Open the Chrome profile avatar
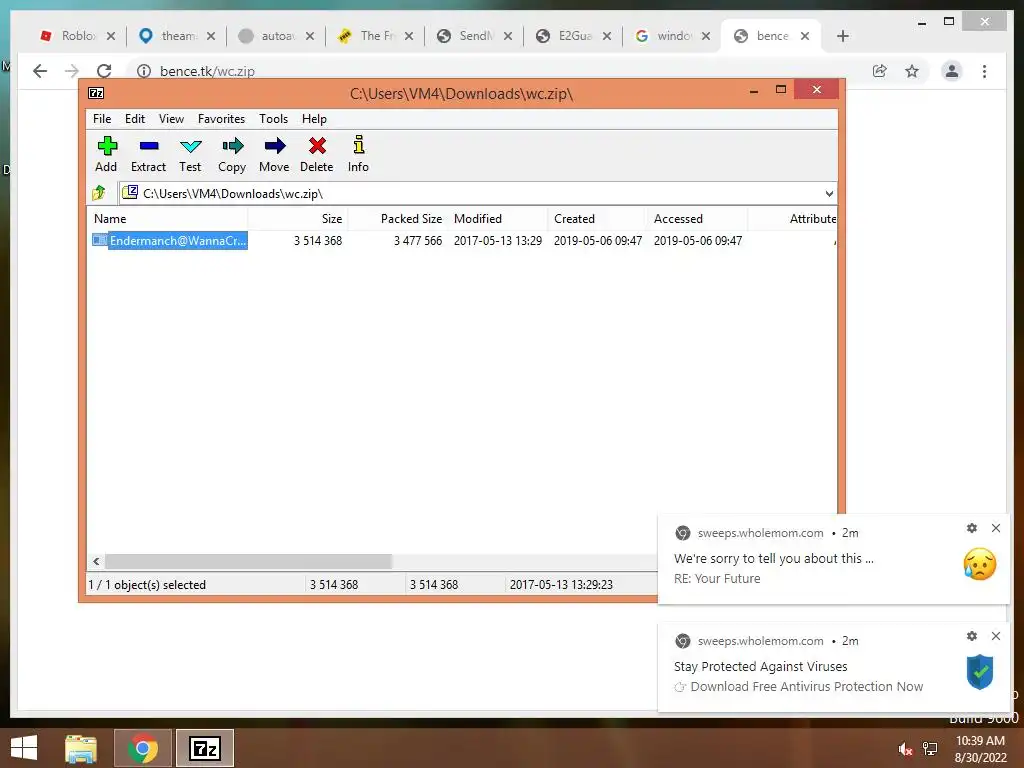The height and width of the screenshot is (768, 1024). (952, 71)
